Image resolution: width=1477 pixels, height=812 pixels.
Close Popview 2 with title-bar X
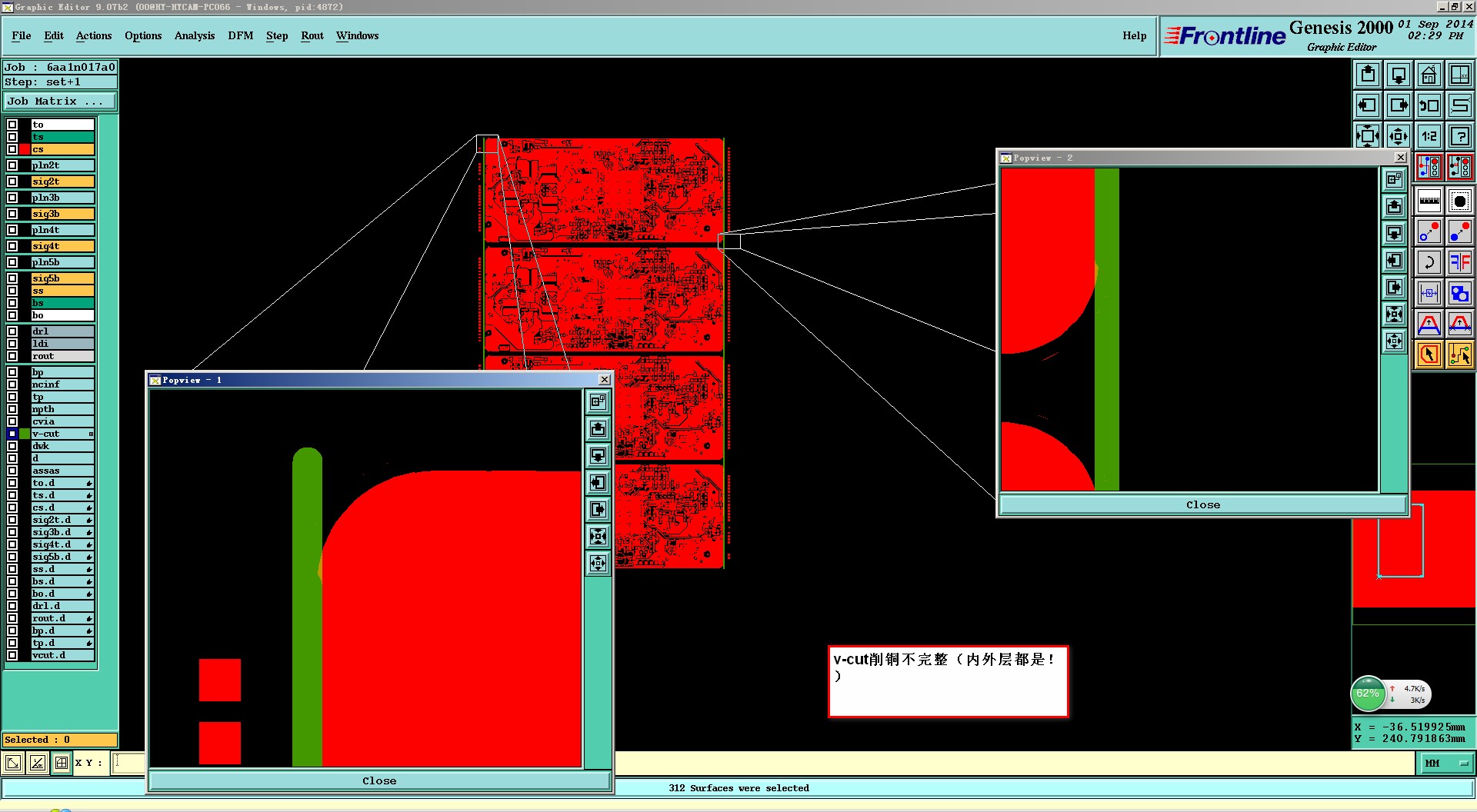pyautogui.click(x=1401, y=158)
